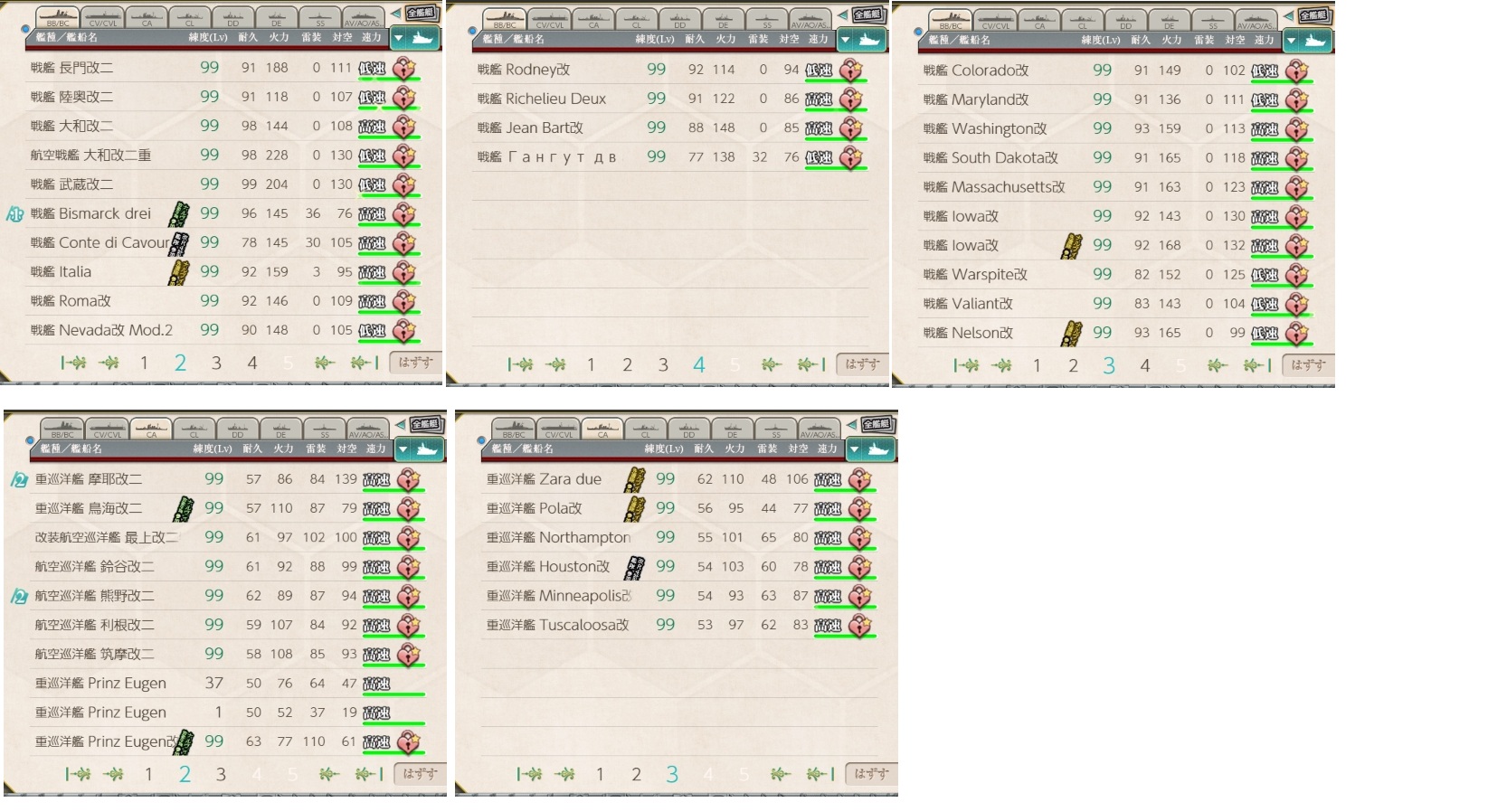This screenshot has width=1488, height=812.
Task: Toggle the lock for Rodney改
Action: point(851,70)
